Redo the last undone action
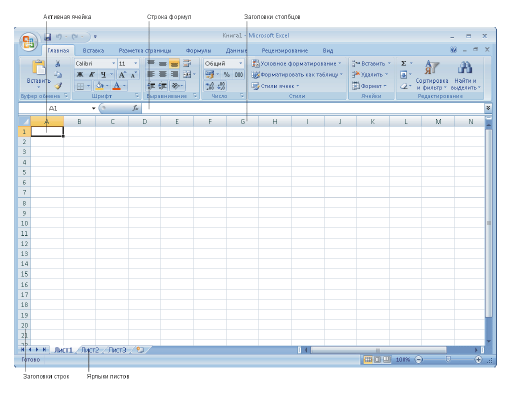The height and width of the screenshot is (399, 522). click(x=75, y=37)
